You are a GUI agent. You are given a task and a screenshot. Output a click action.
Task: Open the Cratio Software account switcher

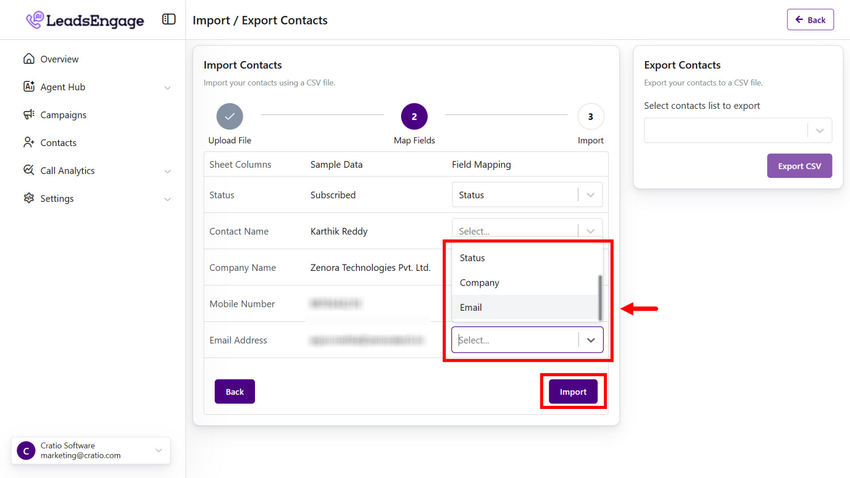point(91,450)
